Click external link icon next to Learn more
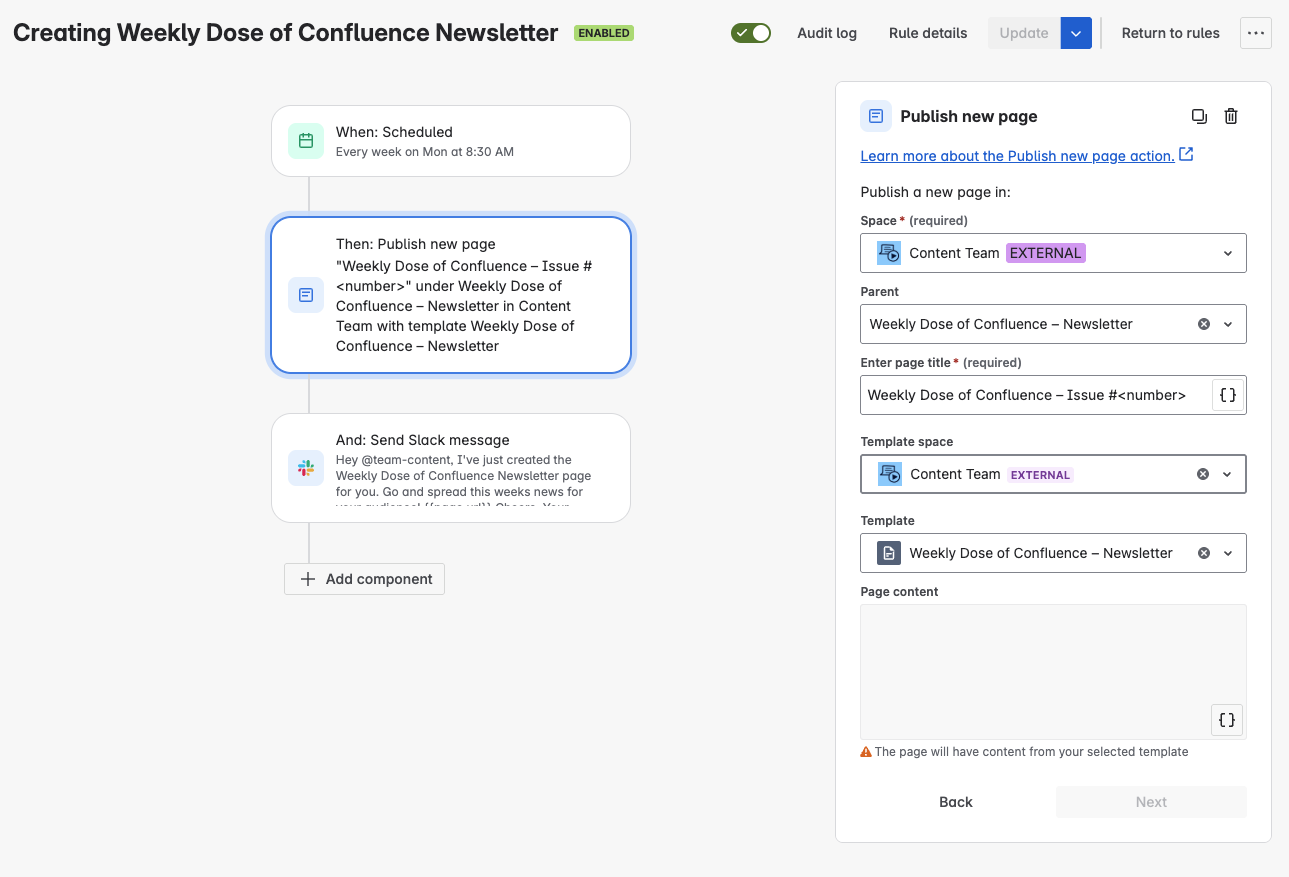1289x877 pixels. (1186, 155)
